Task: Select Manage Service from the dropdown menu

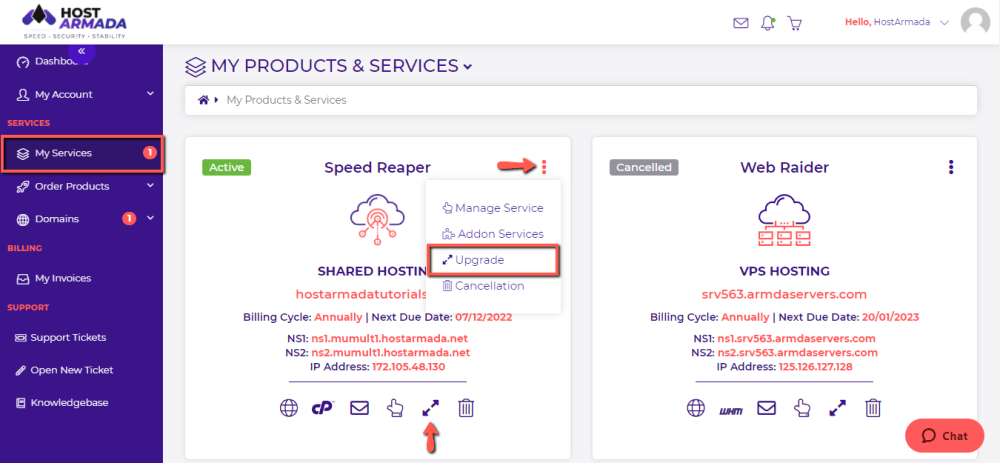Action: pos(493,208)
